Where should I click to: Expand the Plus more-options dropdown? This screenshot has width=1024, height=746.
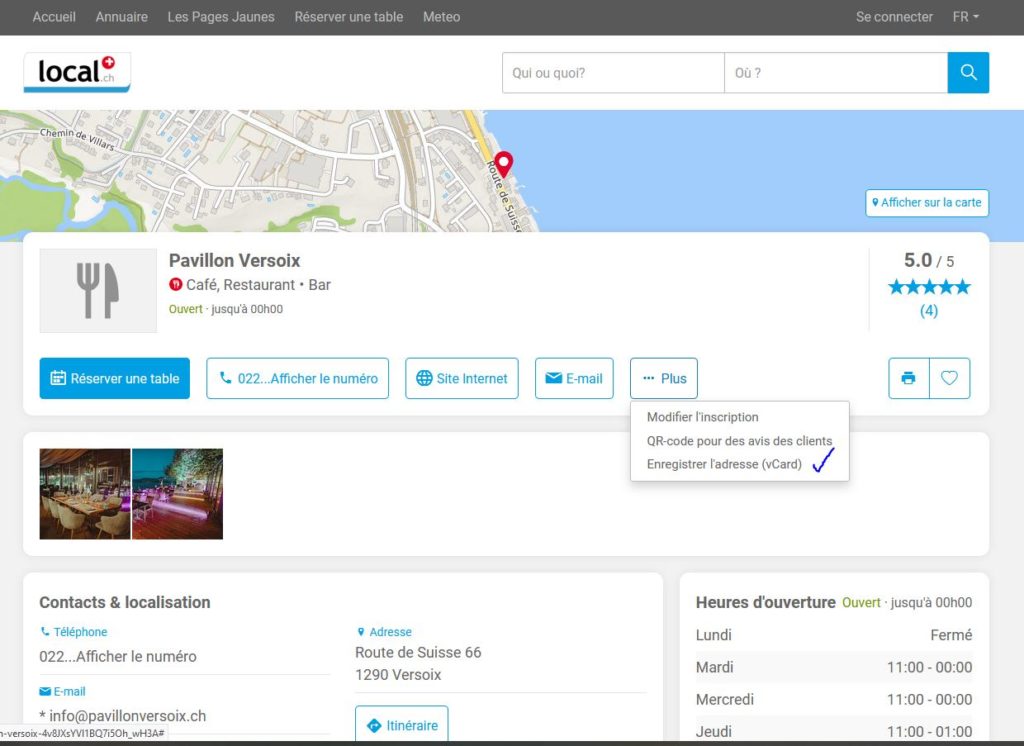pyautogui.click(x=664, y=378)
